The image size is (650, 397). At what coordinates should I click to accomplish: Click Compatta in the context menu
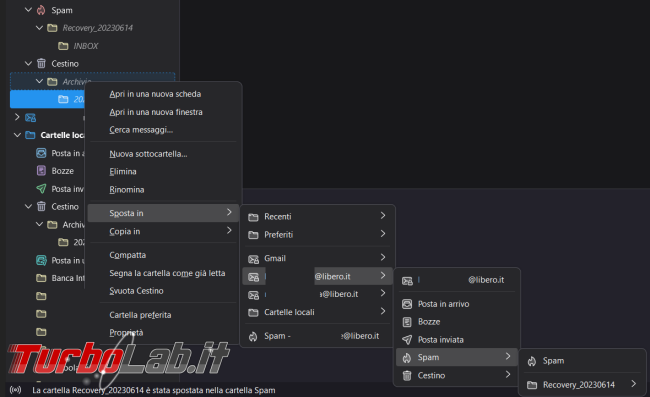click(x=127, y=255)
